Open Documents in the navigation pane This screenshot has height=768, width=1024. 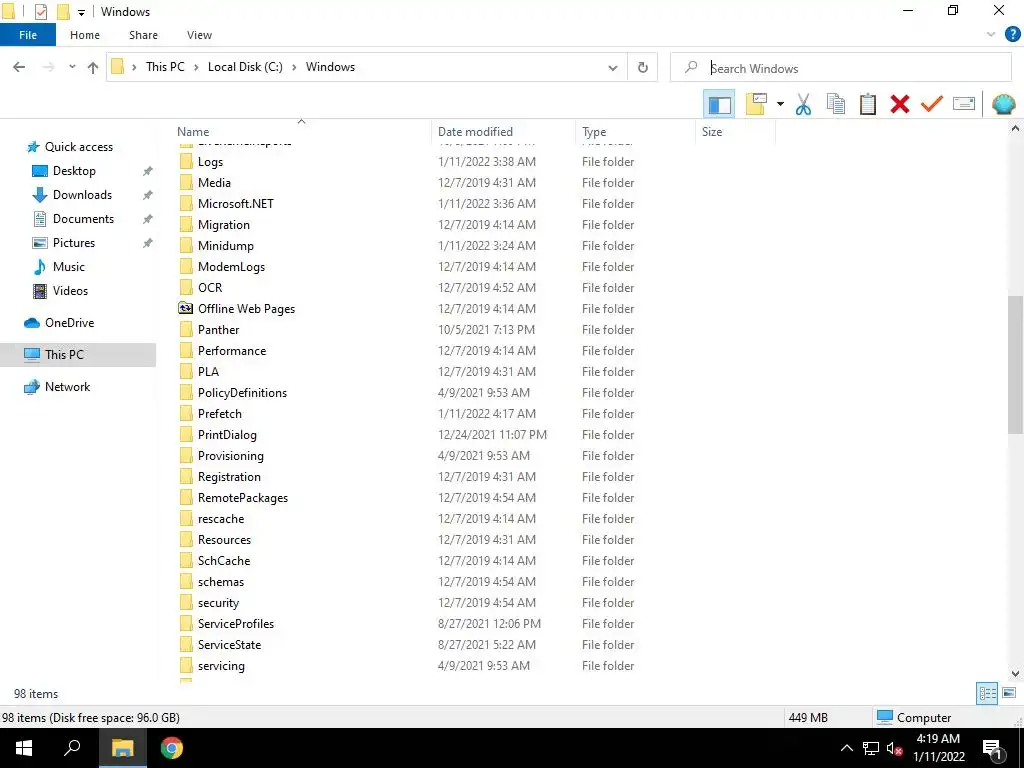pos(83,219)
